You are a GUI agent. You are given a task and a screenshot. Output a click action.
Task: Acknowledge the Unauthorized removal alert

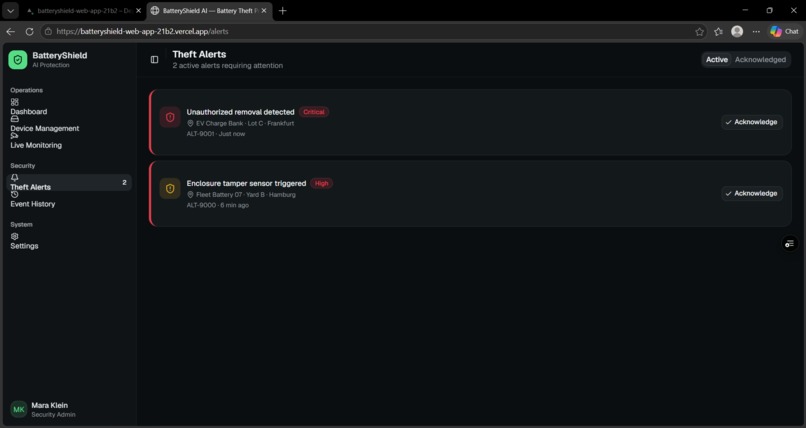(752, 122)
